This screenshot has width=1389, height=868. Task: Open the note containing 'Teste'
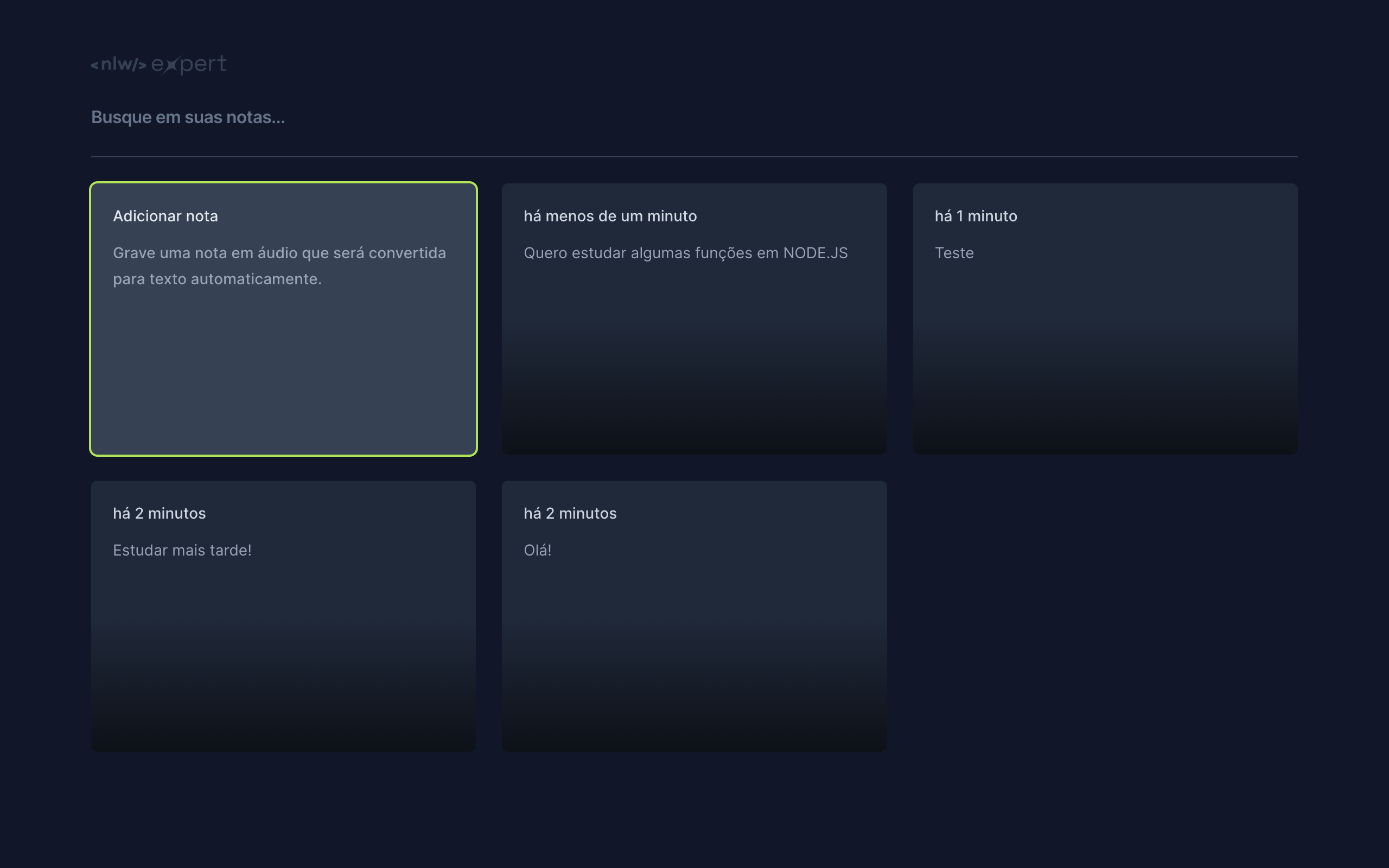click(1105, 319)
